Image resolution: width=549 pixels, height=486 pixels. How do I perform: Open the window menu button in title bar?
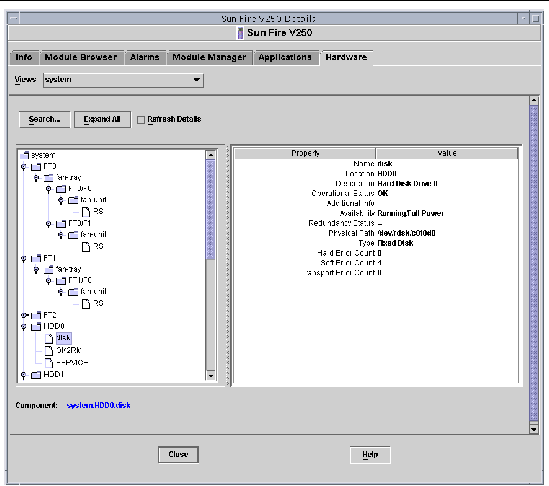click(13, 18)
